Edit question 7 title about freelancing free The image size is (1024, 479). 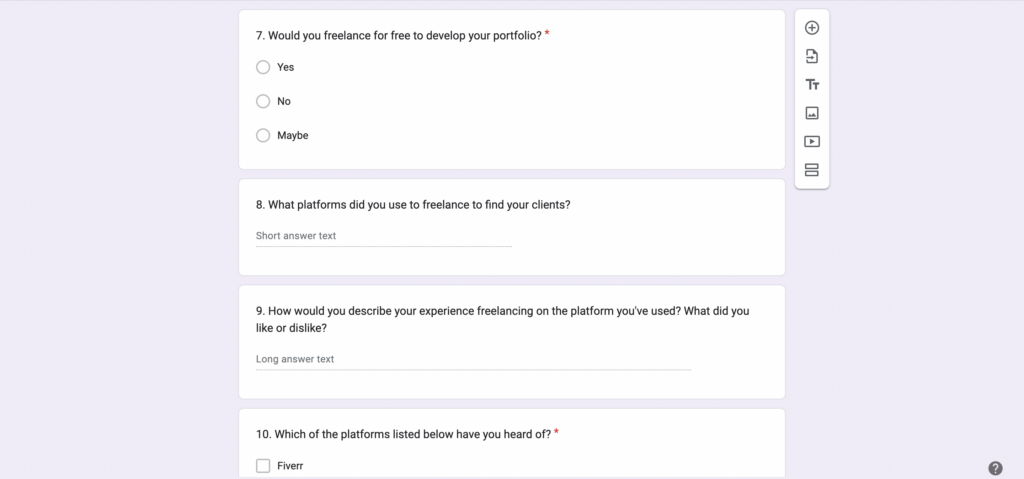coord(399,36)
